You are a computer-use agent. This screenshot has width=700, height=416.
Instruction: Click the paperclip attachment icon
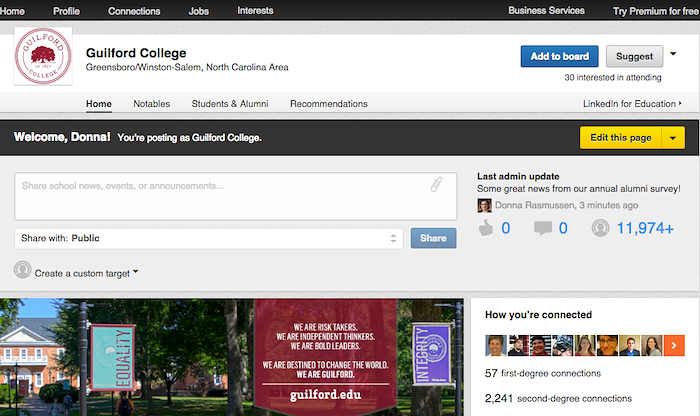(437, 185)
